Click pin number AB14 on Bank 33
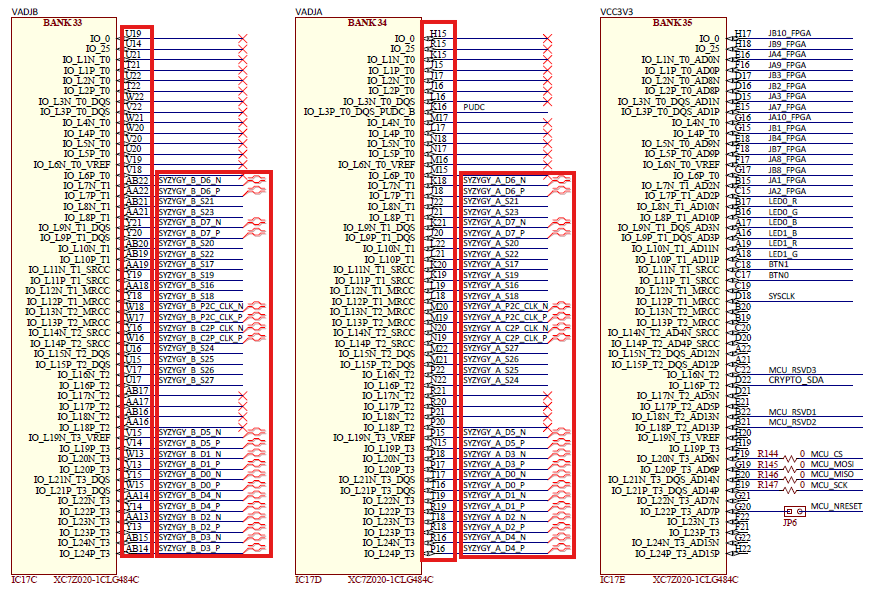The height and width of the screenshot is (595, 882). [x=137, y=548]
